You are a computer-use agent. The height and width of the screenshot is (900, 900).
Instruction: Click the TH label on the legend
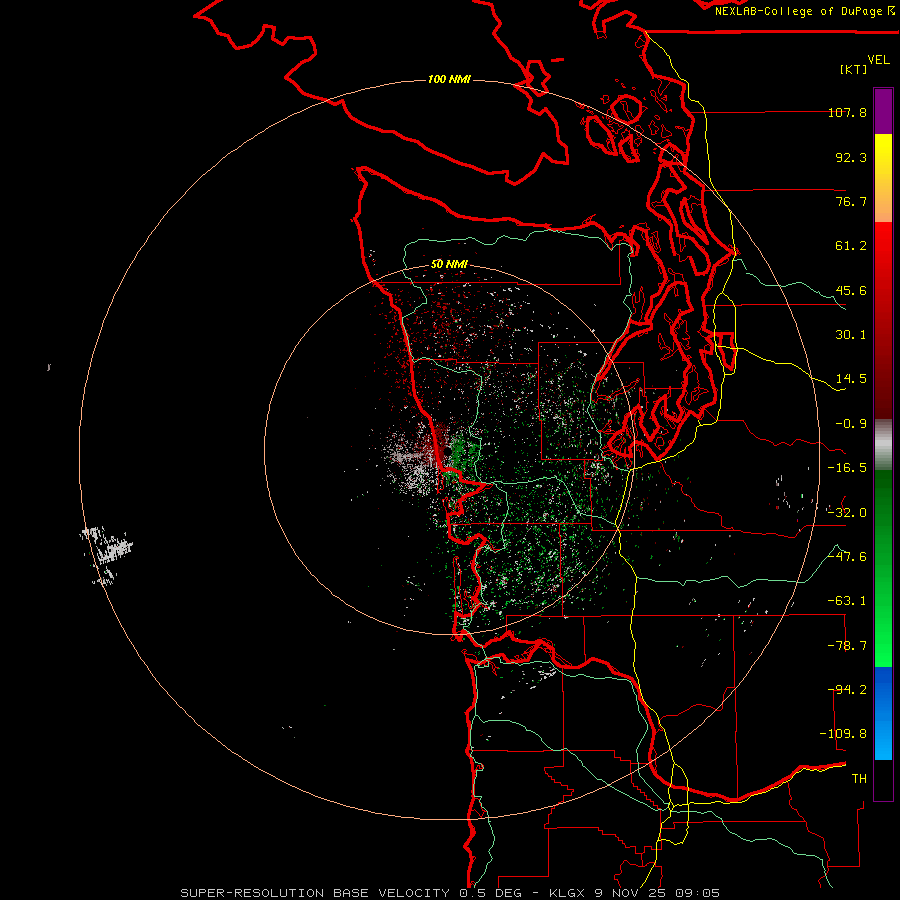859,779
